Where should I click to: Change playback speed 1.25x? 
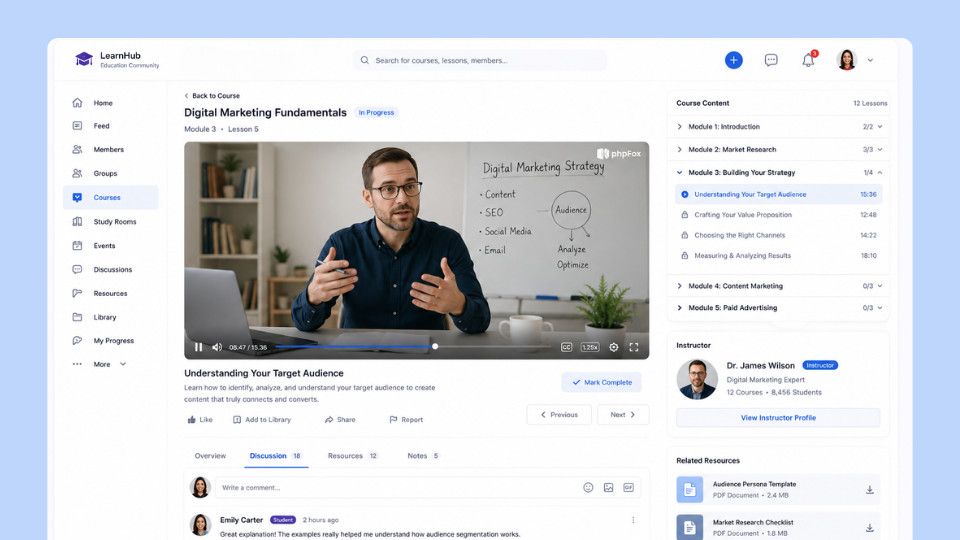pos(590,347)
